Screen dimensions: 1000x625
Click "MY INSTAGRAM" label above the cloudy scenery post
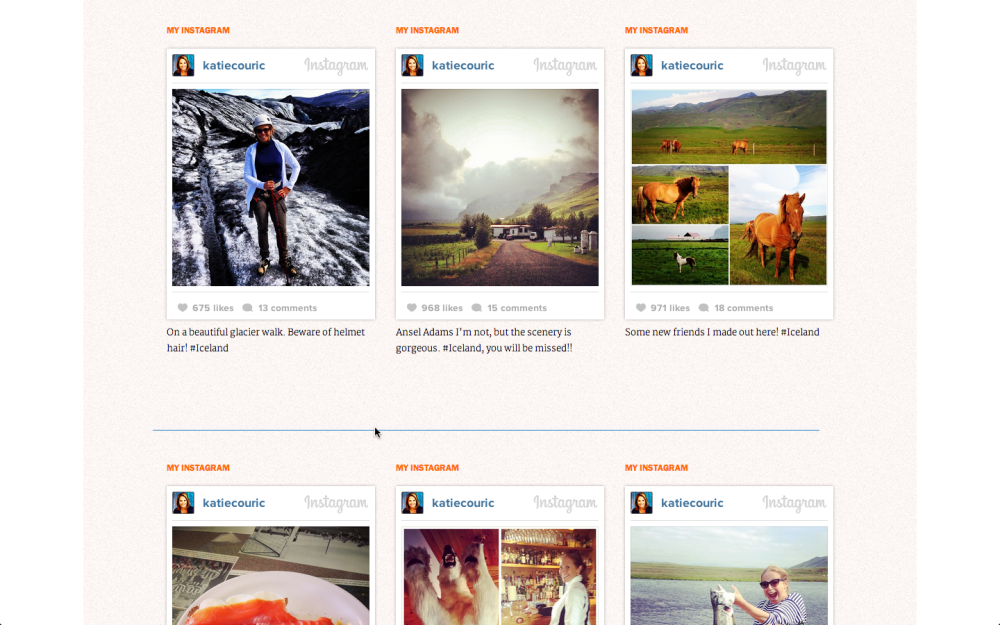[427, 30]
